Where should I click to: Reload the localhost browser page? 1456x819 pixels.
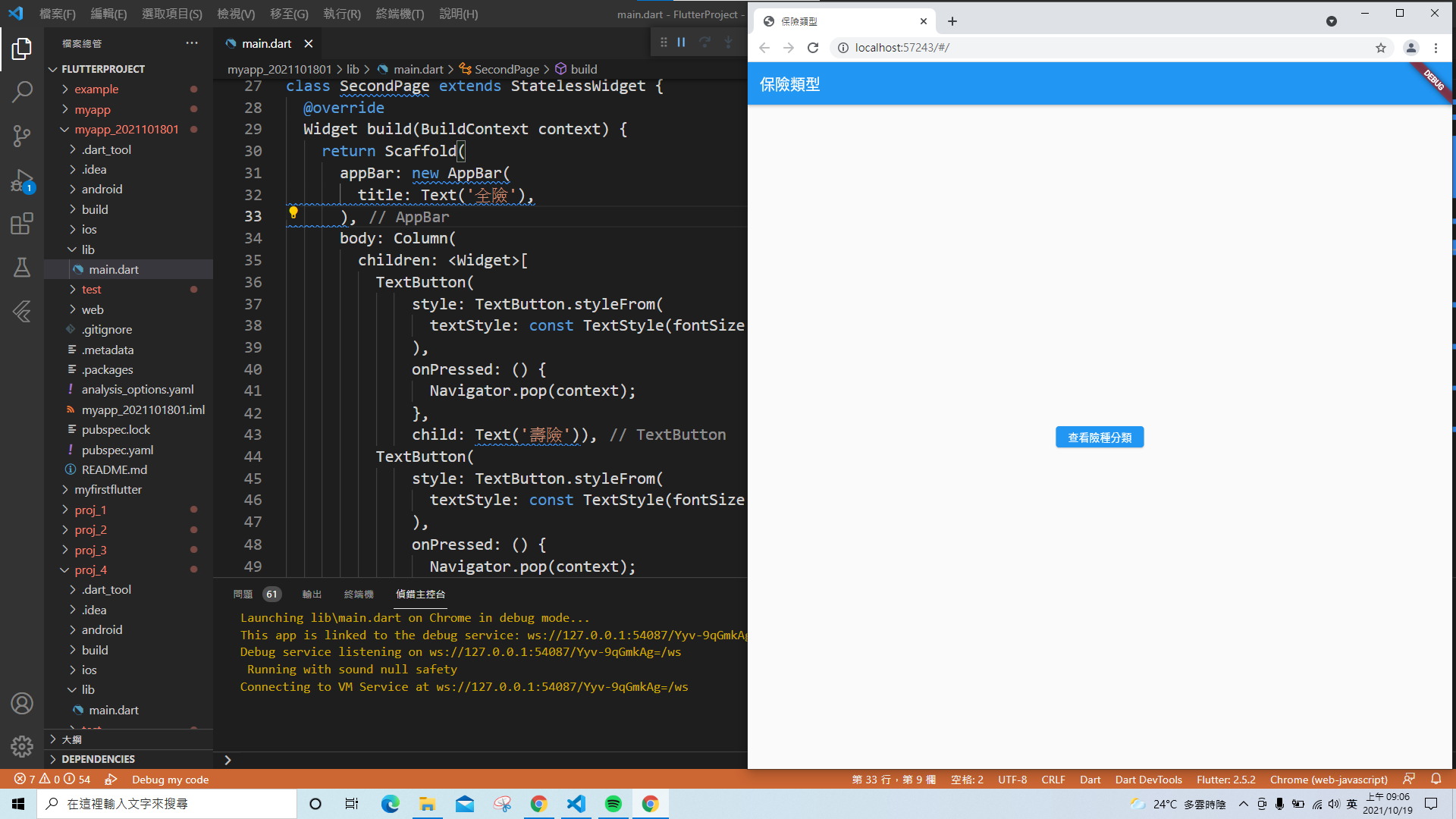pyautogui.click(x=813, y=48)
